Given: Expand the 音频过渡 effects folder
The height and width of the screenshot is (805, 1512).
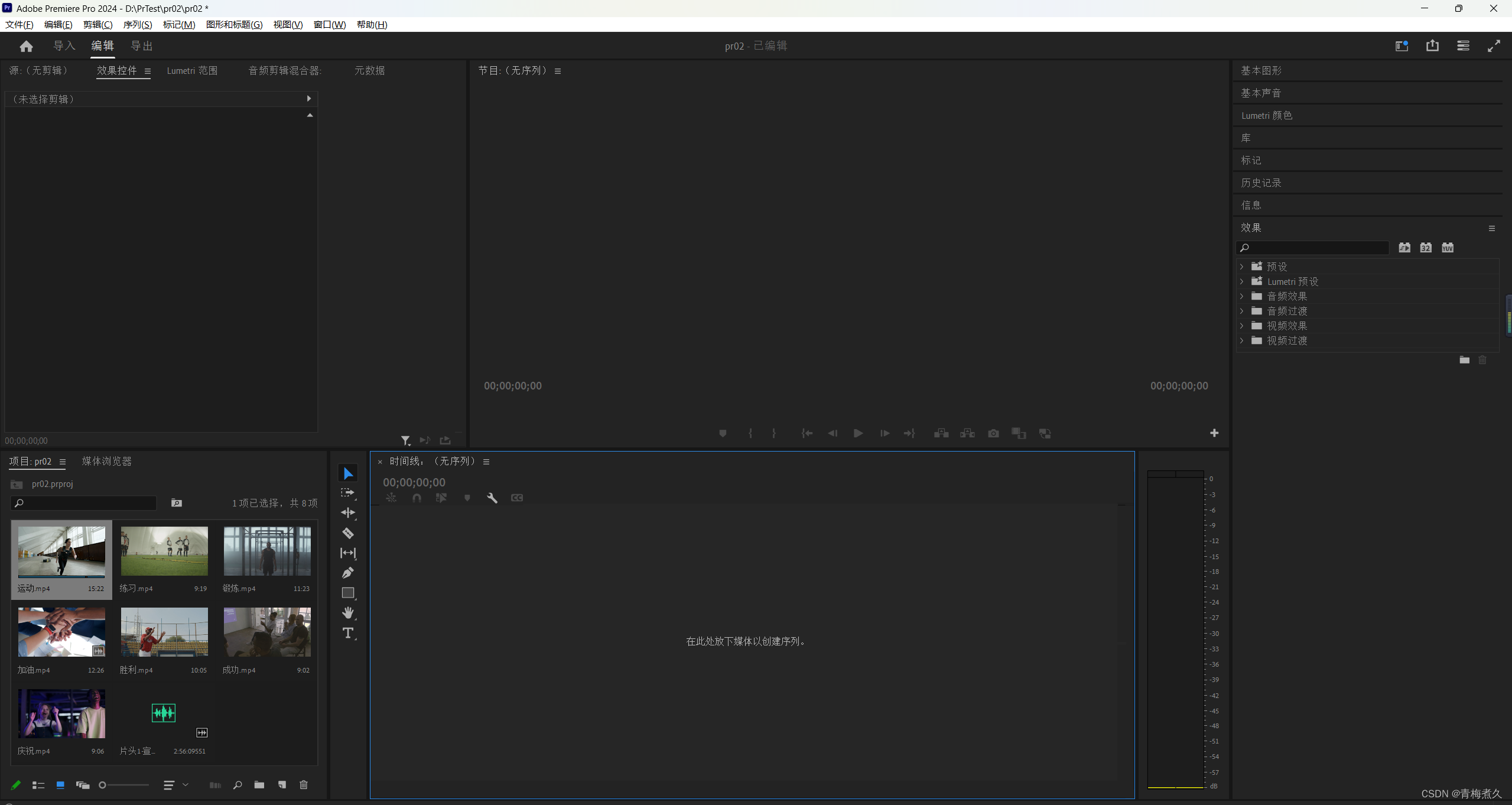Looking at the screenshot, I should pyautogui.click(x=1241, y=311).
